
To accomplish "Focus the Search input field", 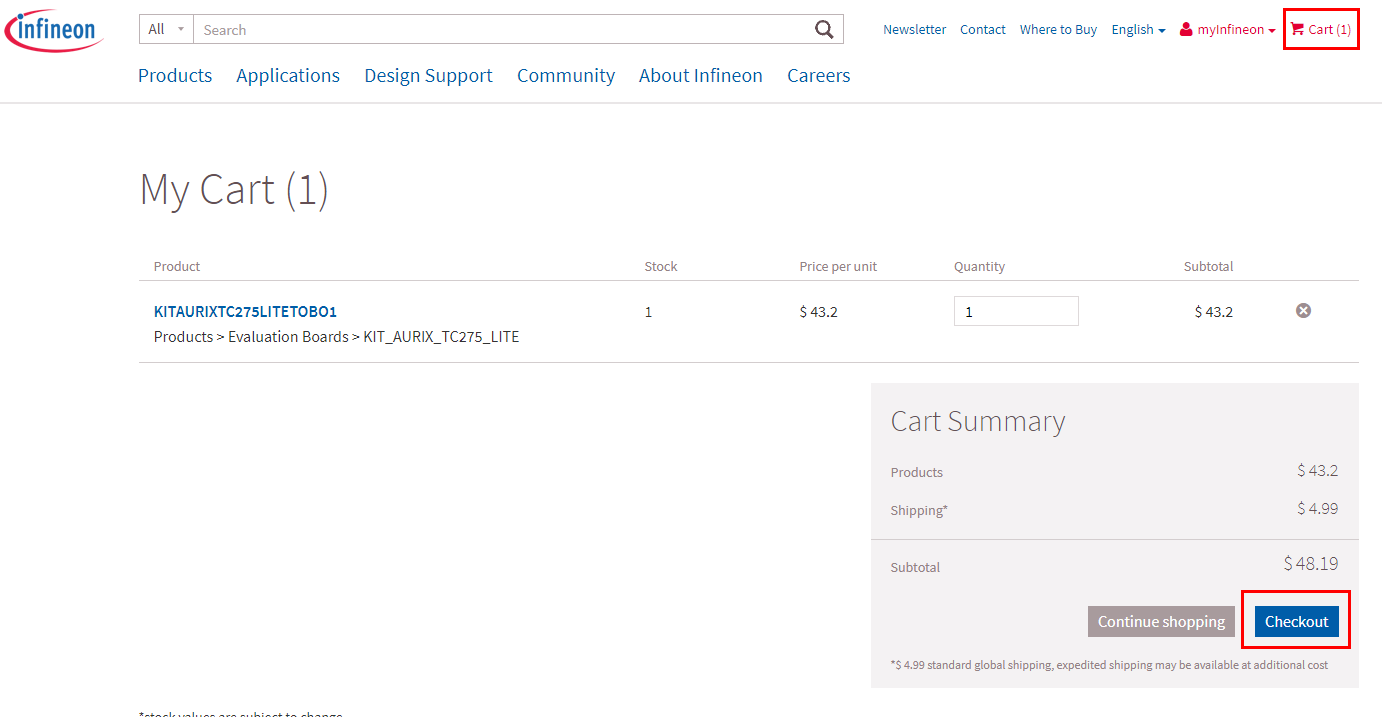I will 505,30.
